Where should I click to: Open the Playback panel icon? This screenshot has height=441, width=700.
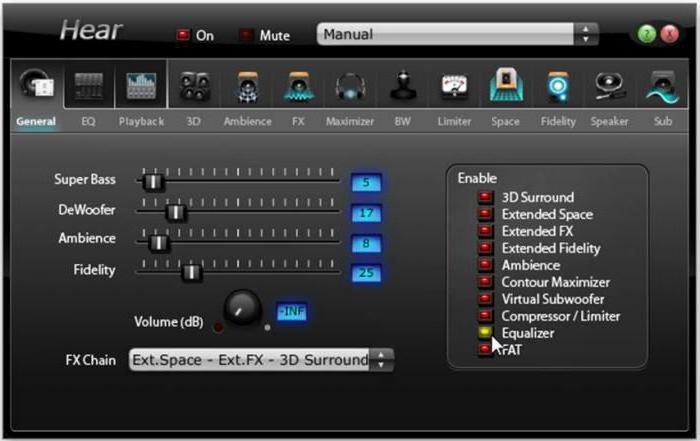tap(141, 88)
